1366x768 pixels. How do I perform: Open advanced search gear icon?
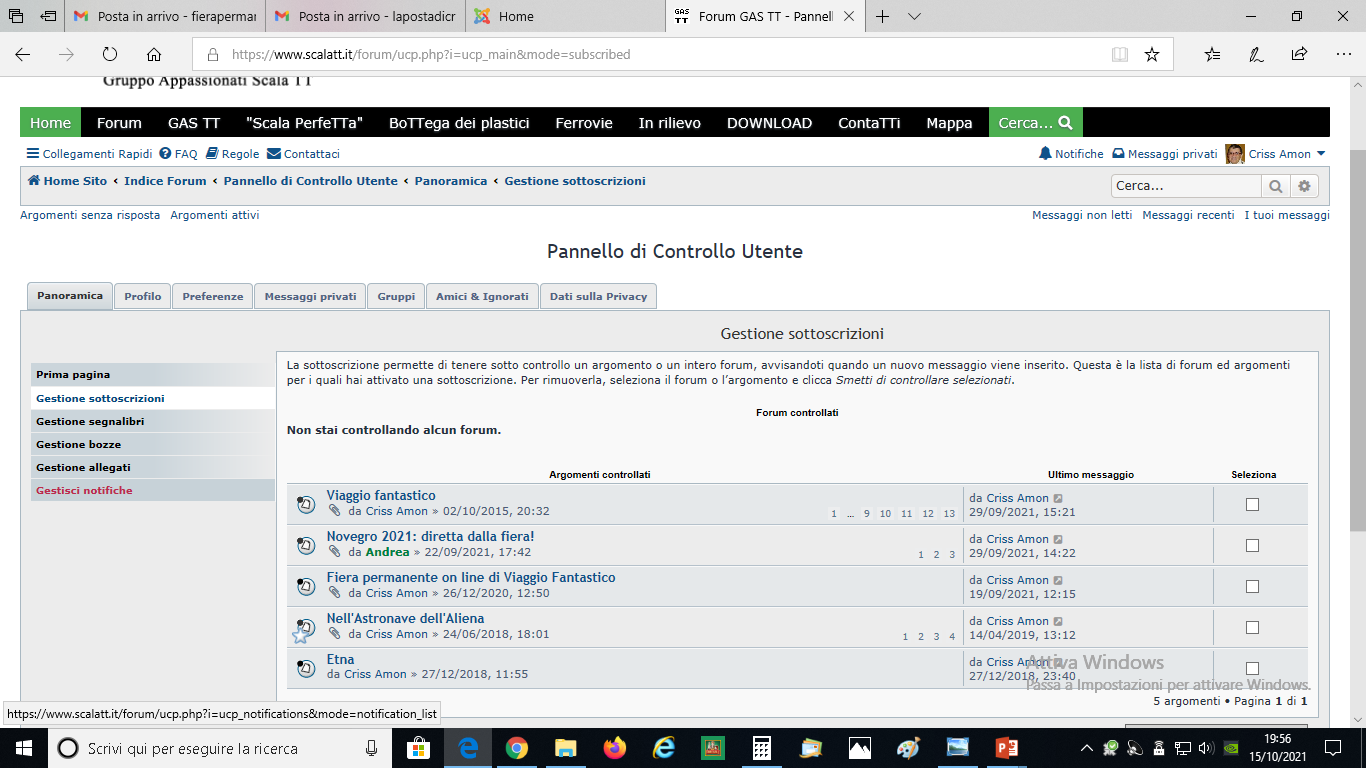click(1304, 186)
